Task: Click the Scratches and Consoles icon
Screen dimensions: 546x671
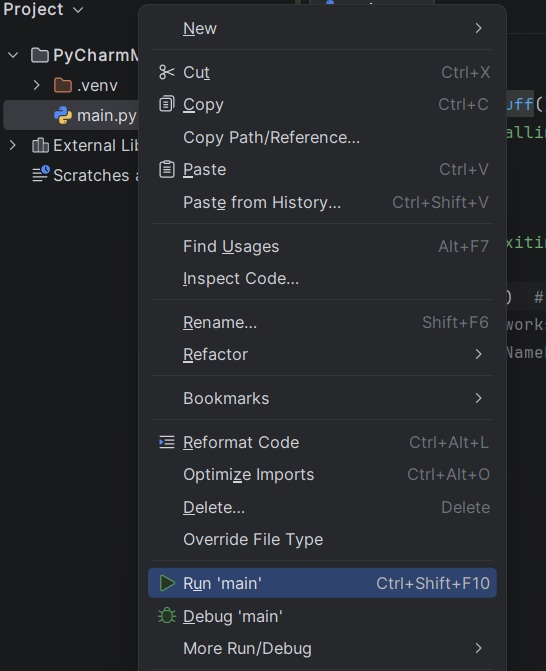Action: [41, 175]
